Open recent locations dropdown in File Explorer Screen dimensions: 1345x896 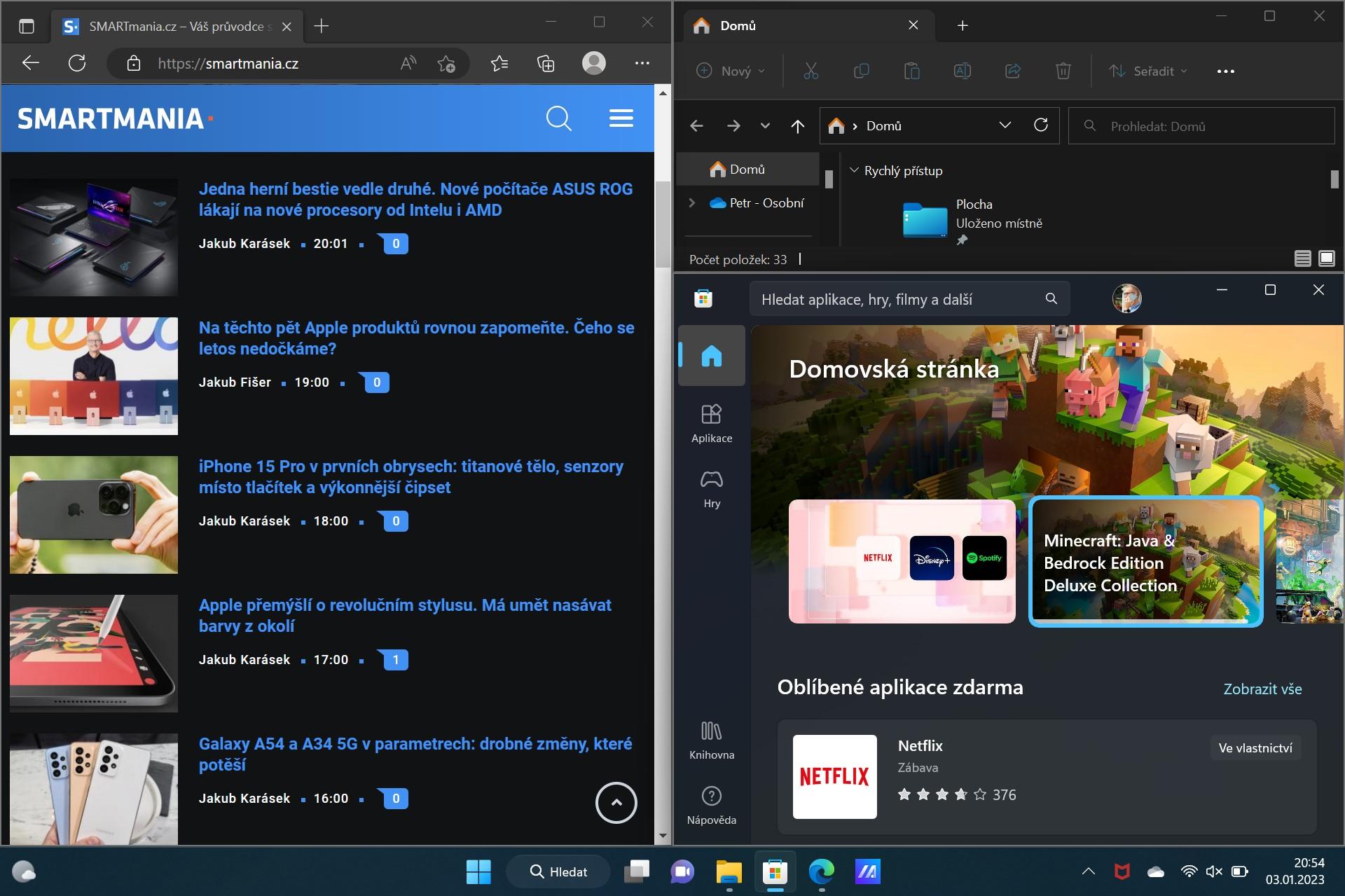coord(765,126)
